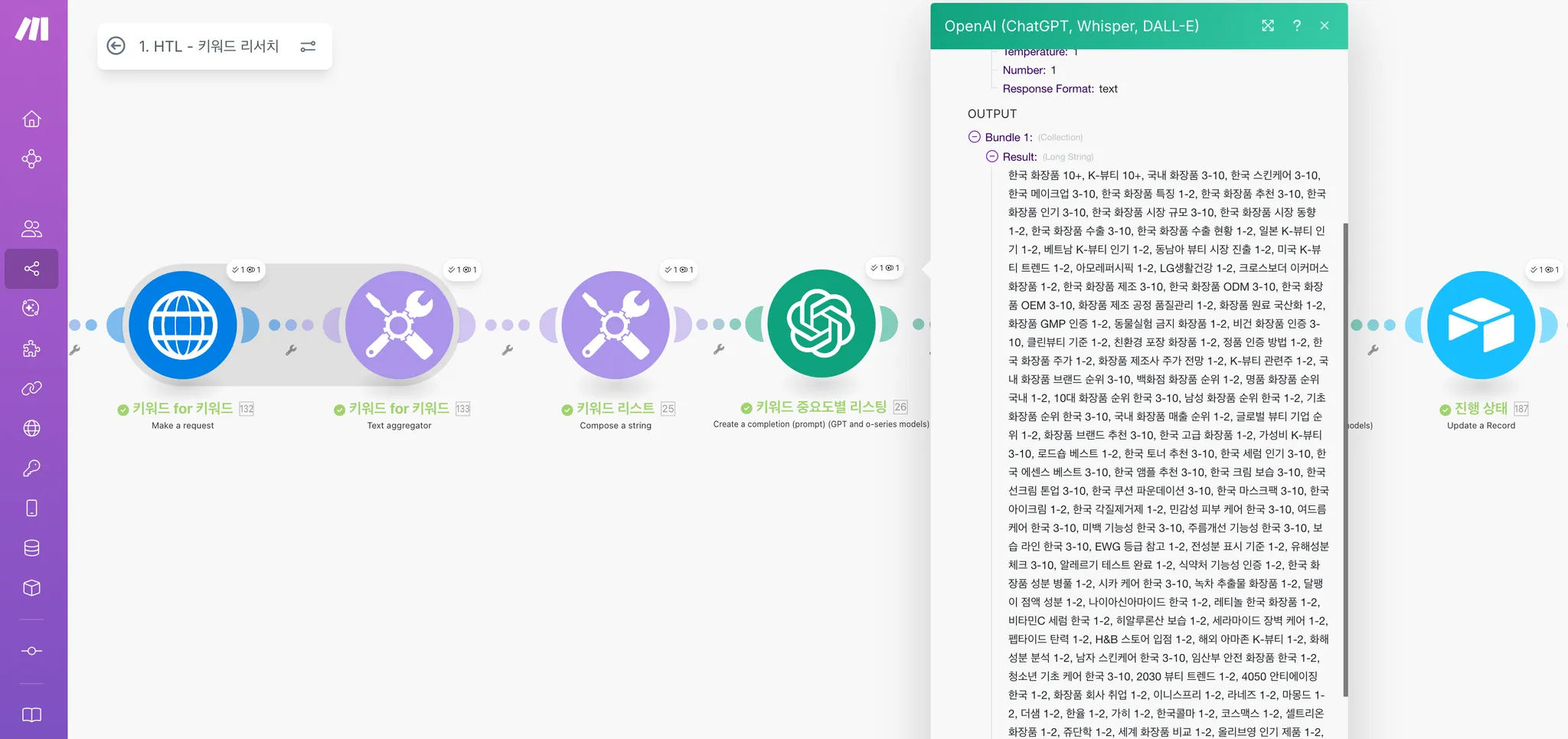
Task: Open wrench settings under the Make a request module
Action: [x=77, y=349]
